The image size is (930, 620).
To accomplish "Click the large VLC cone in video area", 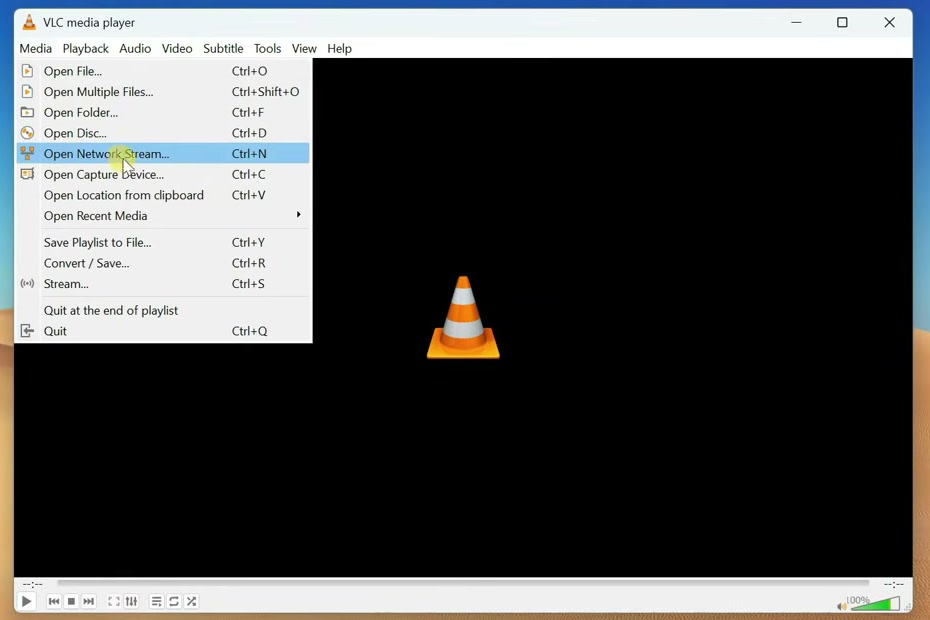I will pos(463,317).
